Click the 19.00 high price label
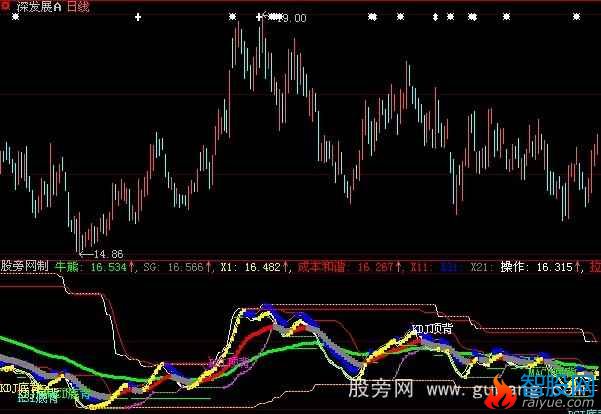The width and height of the screenshot is (601, 414). coord(292,18)
